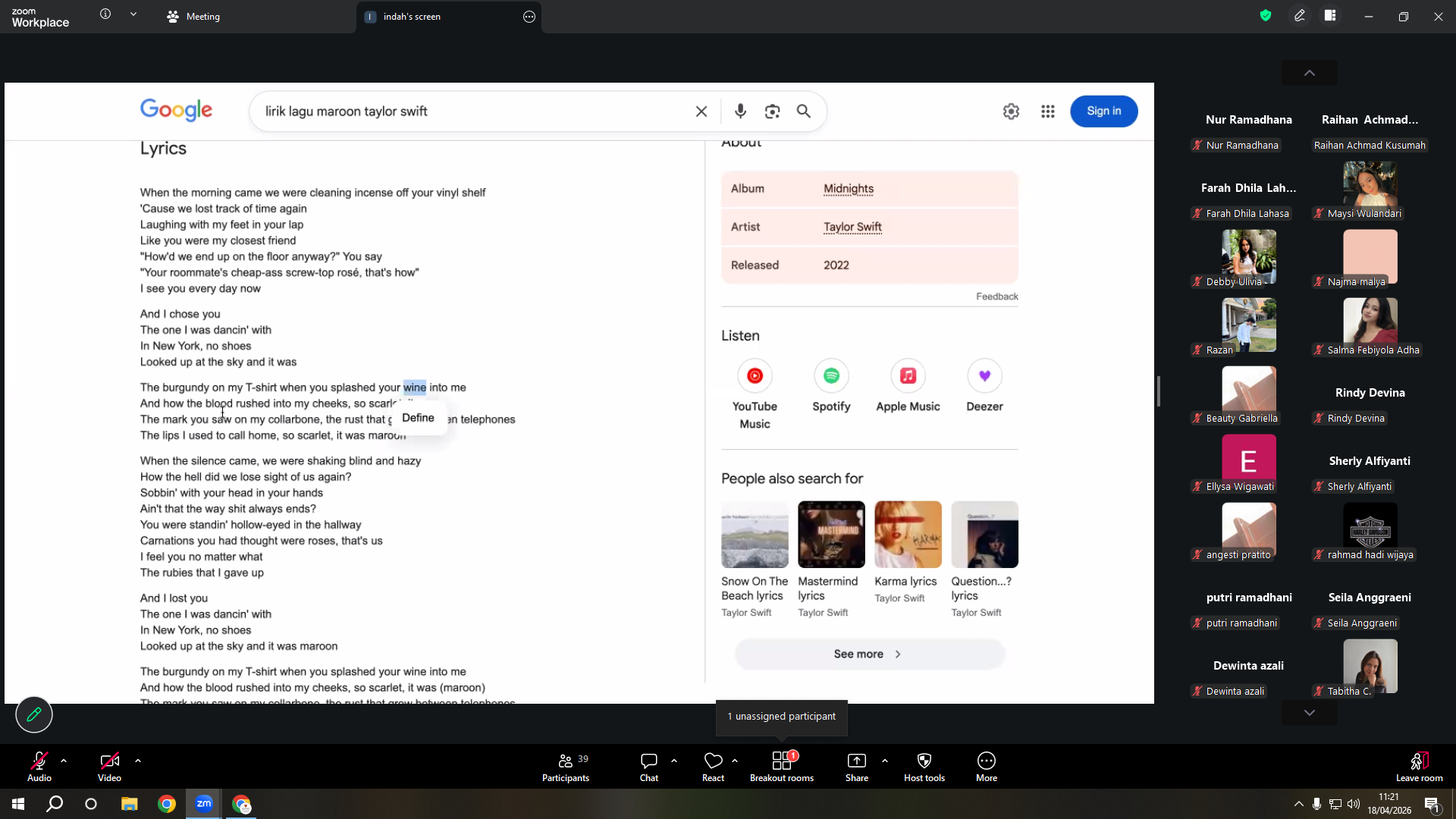Expand See more related searches
Image resolution: width=1456 pixels, height=819 pixels.
pyautogui.click(x=869, y=654)
